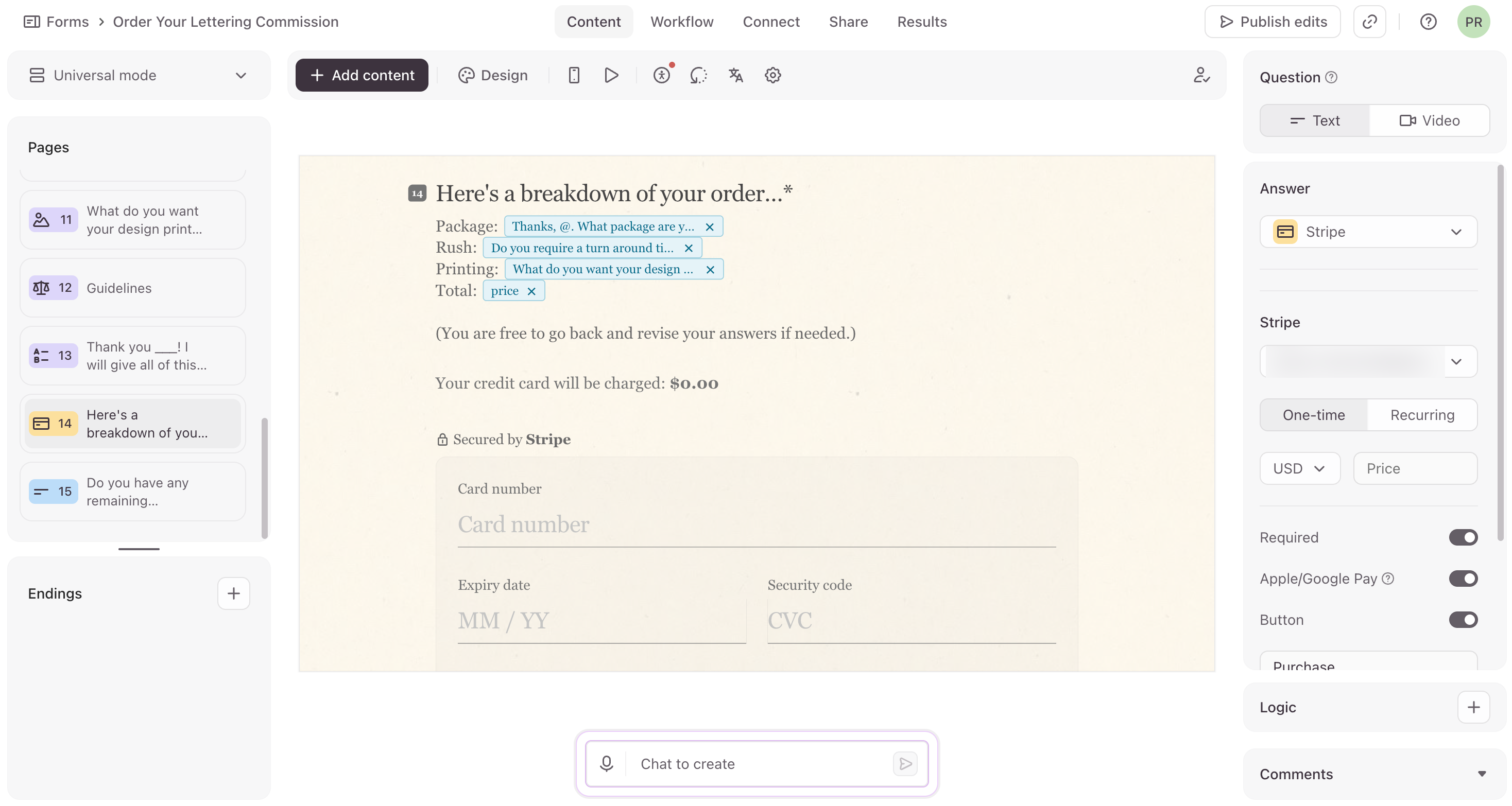
Task: Click the microphone icon in chat
Action: [606, 763]
